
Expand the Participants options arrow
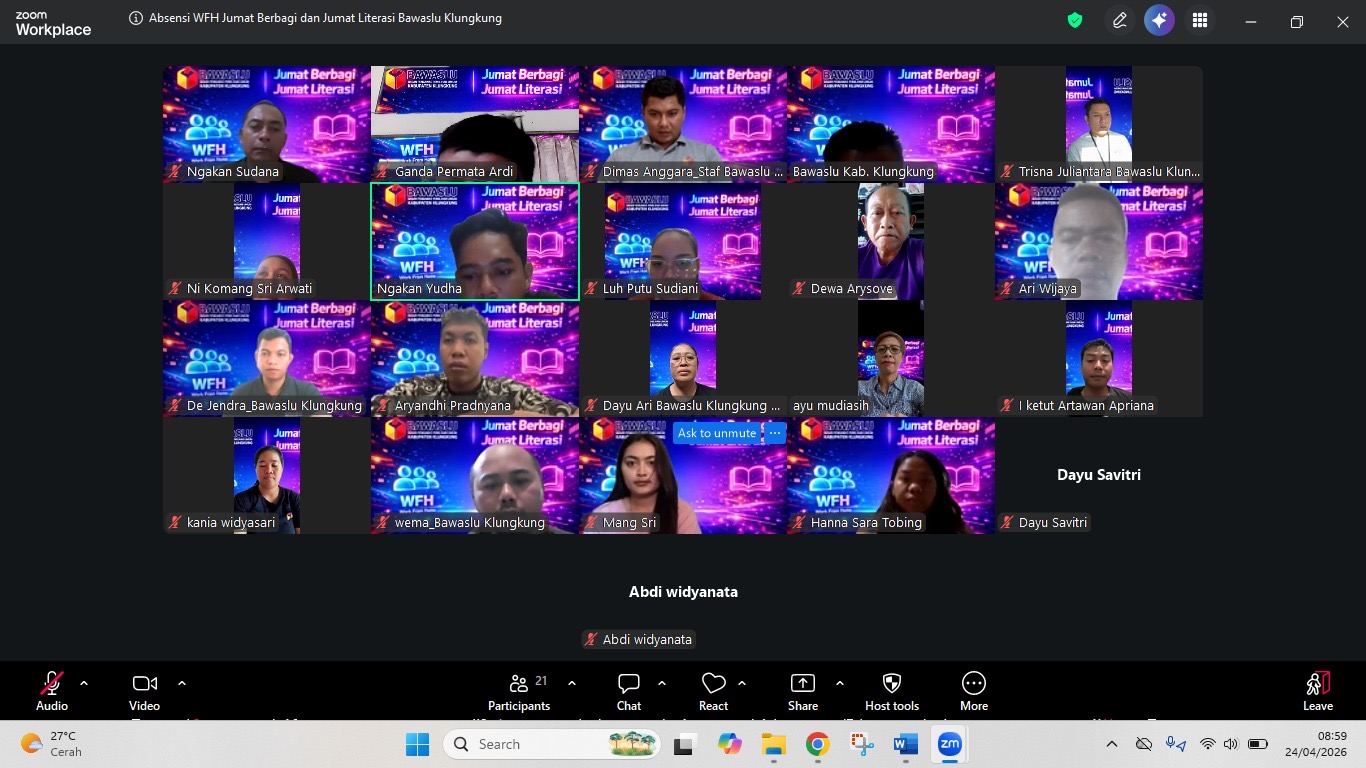572,684
